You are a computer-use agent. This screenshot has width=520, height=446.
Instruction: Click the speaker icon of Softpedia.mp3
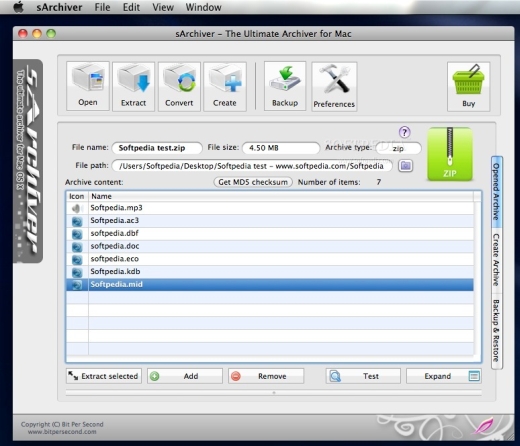(x=77, y=208)
